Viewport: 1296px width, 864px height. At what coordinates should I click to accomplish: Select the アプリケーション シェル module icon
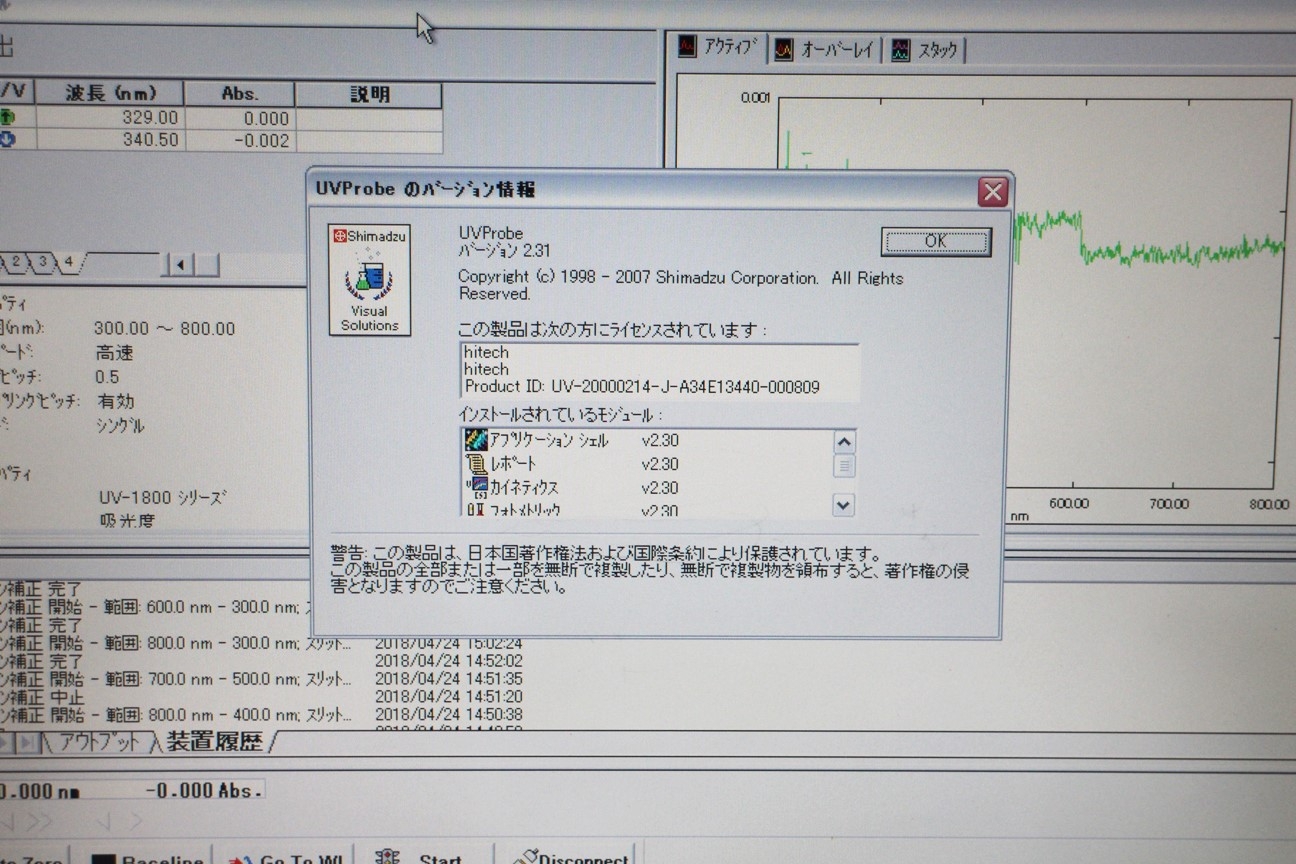(x=475, y=440)
